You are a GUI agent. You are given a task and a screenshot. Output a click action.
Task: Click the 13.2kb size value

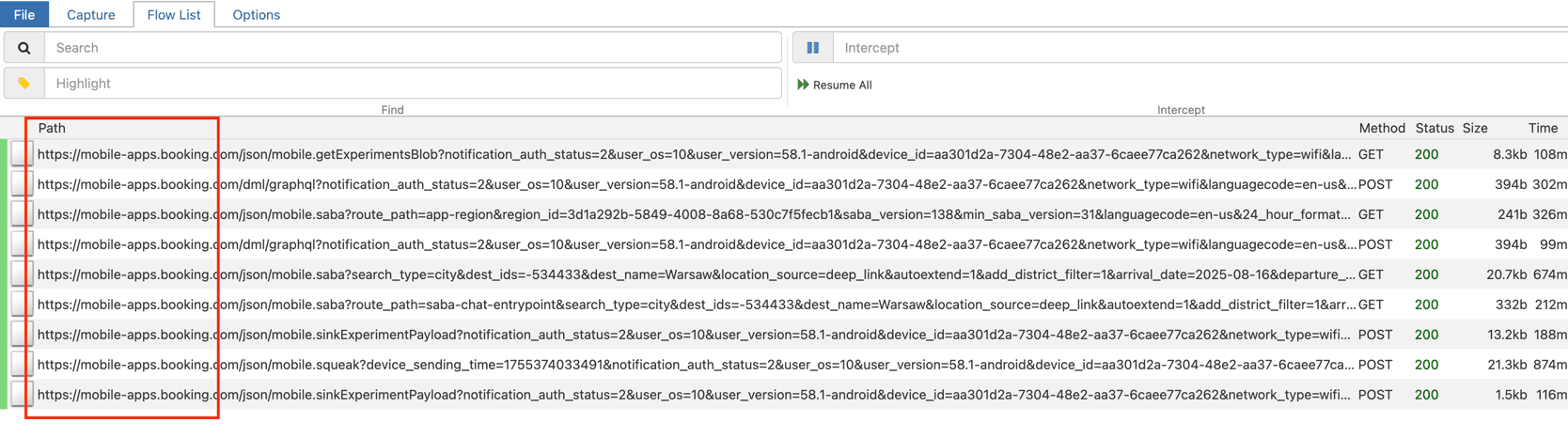pos(1506,335)
